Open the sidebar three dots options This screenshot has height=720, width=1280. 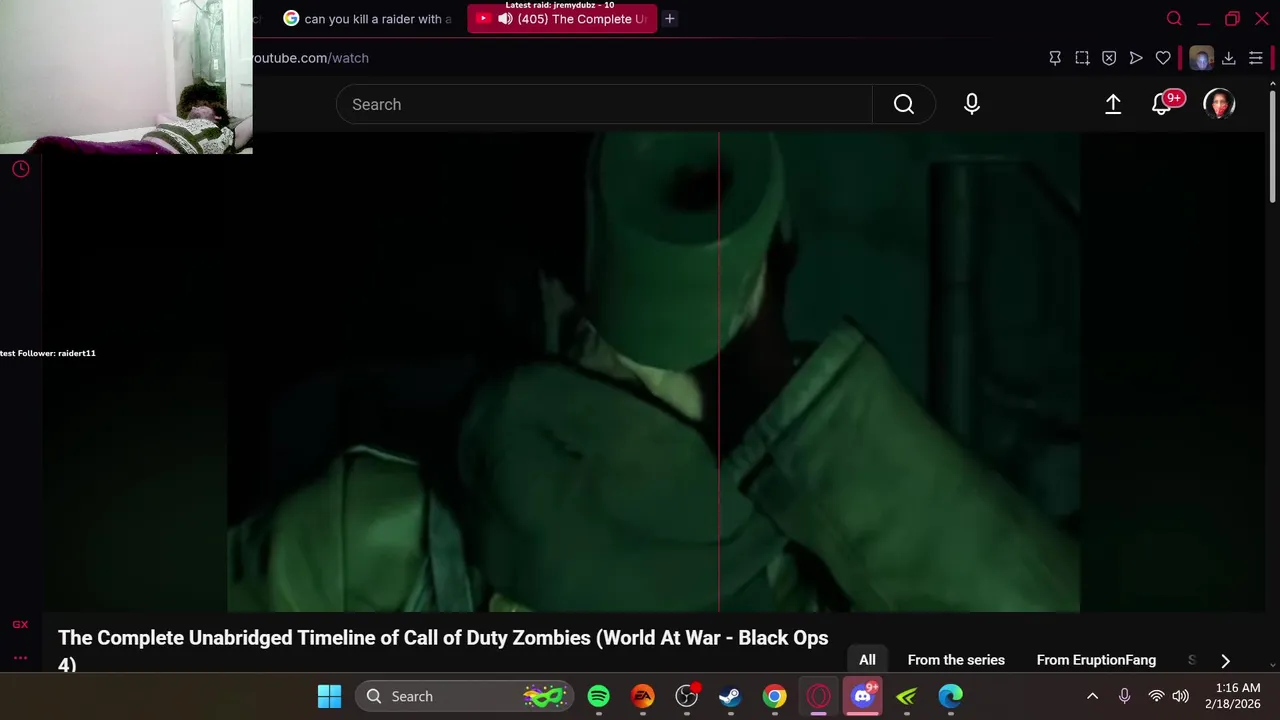point(20,657)
